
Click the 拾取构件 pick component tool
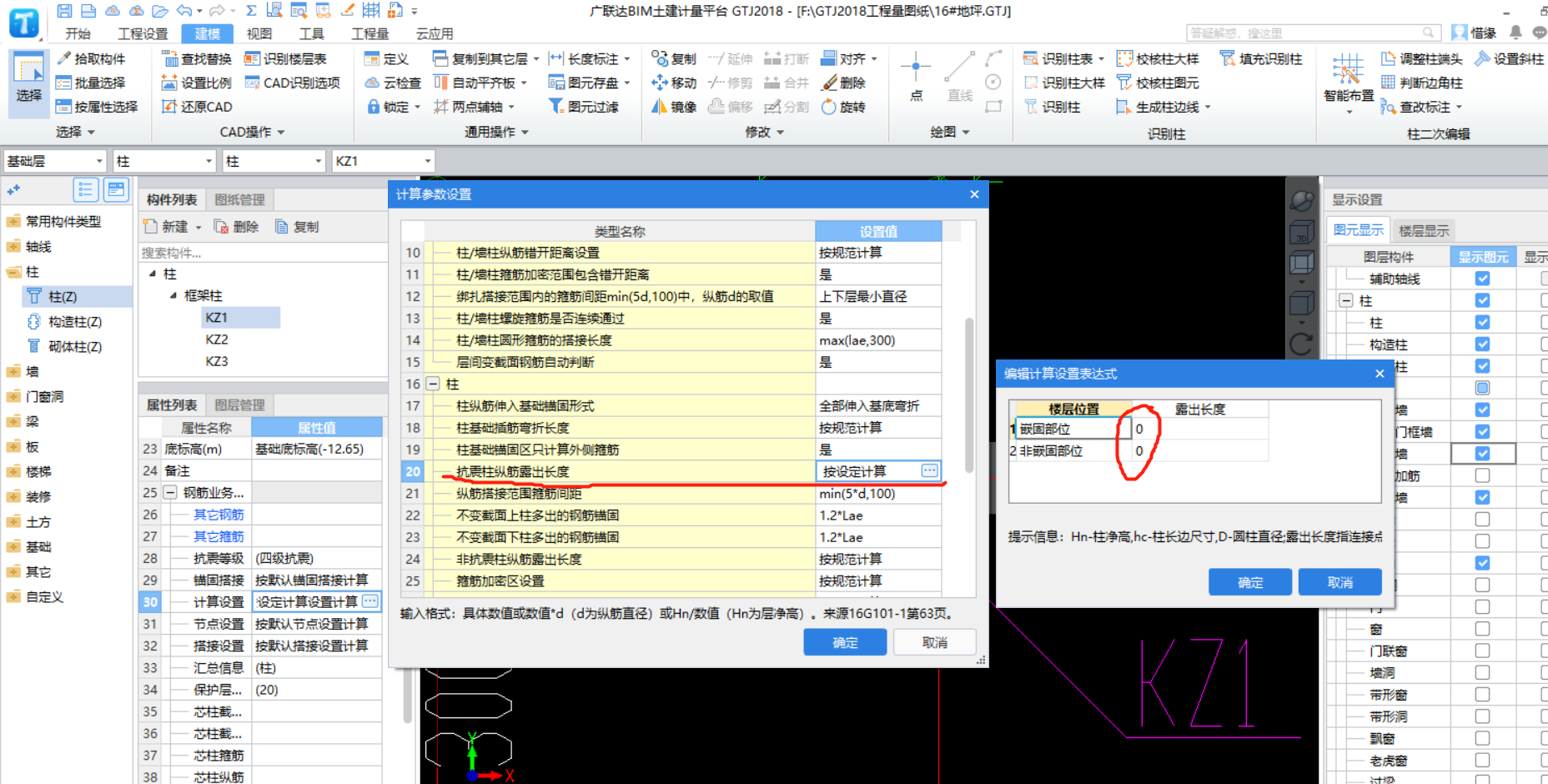click(x=91, y=59)
